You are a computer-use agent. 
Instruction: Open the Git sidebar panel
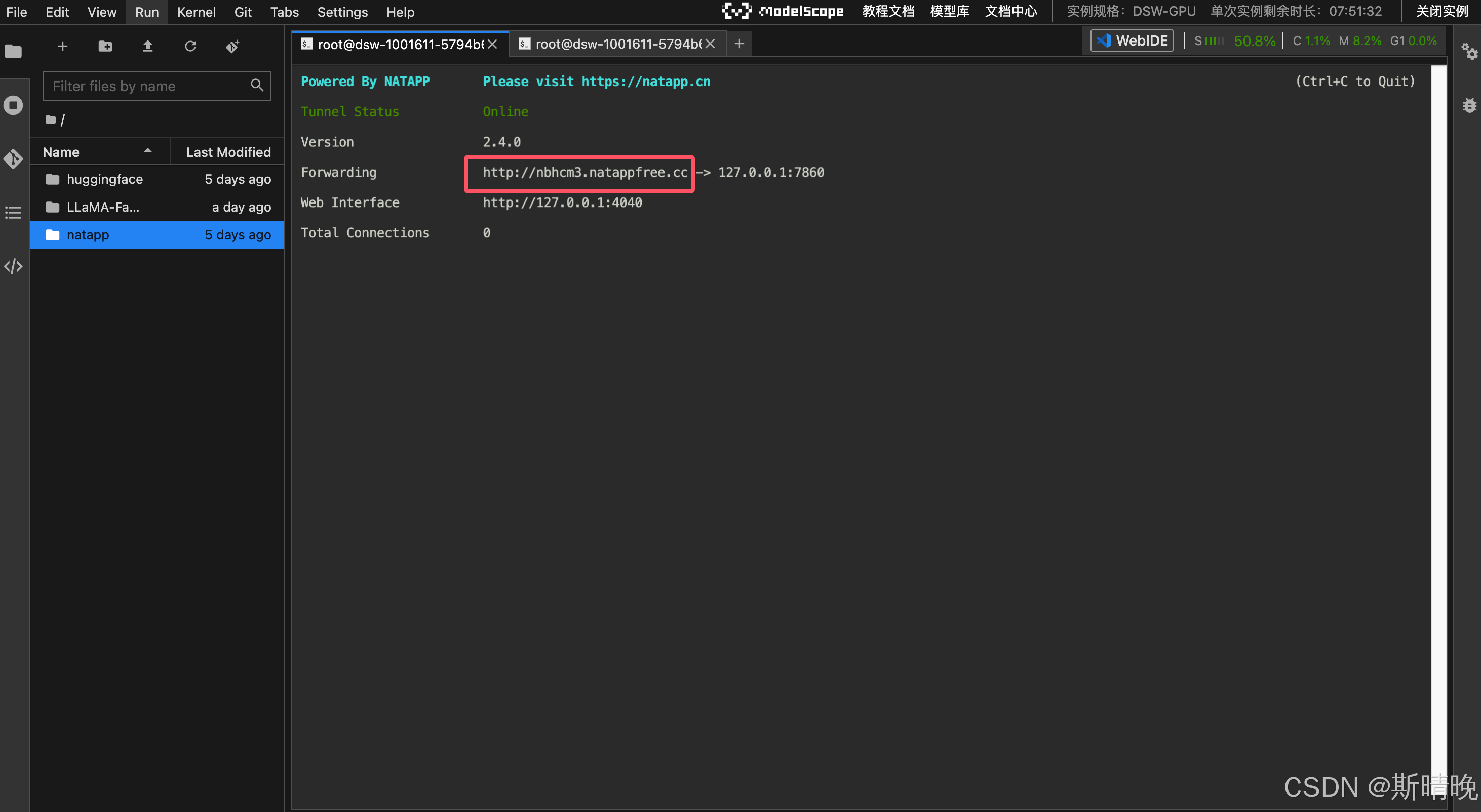point(13,158)
